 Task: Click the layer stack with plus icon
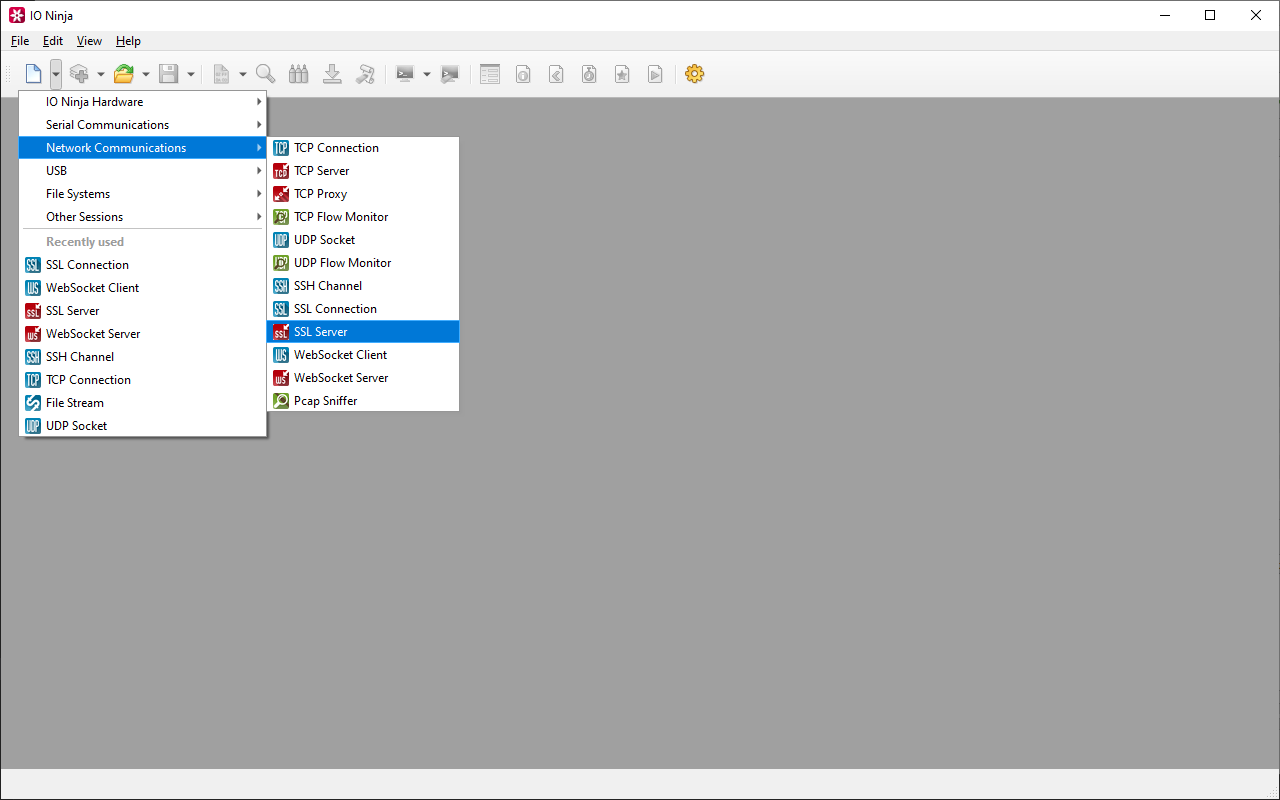point(79,74)
